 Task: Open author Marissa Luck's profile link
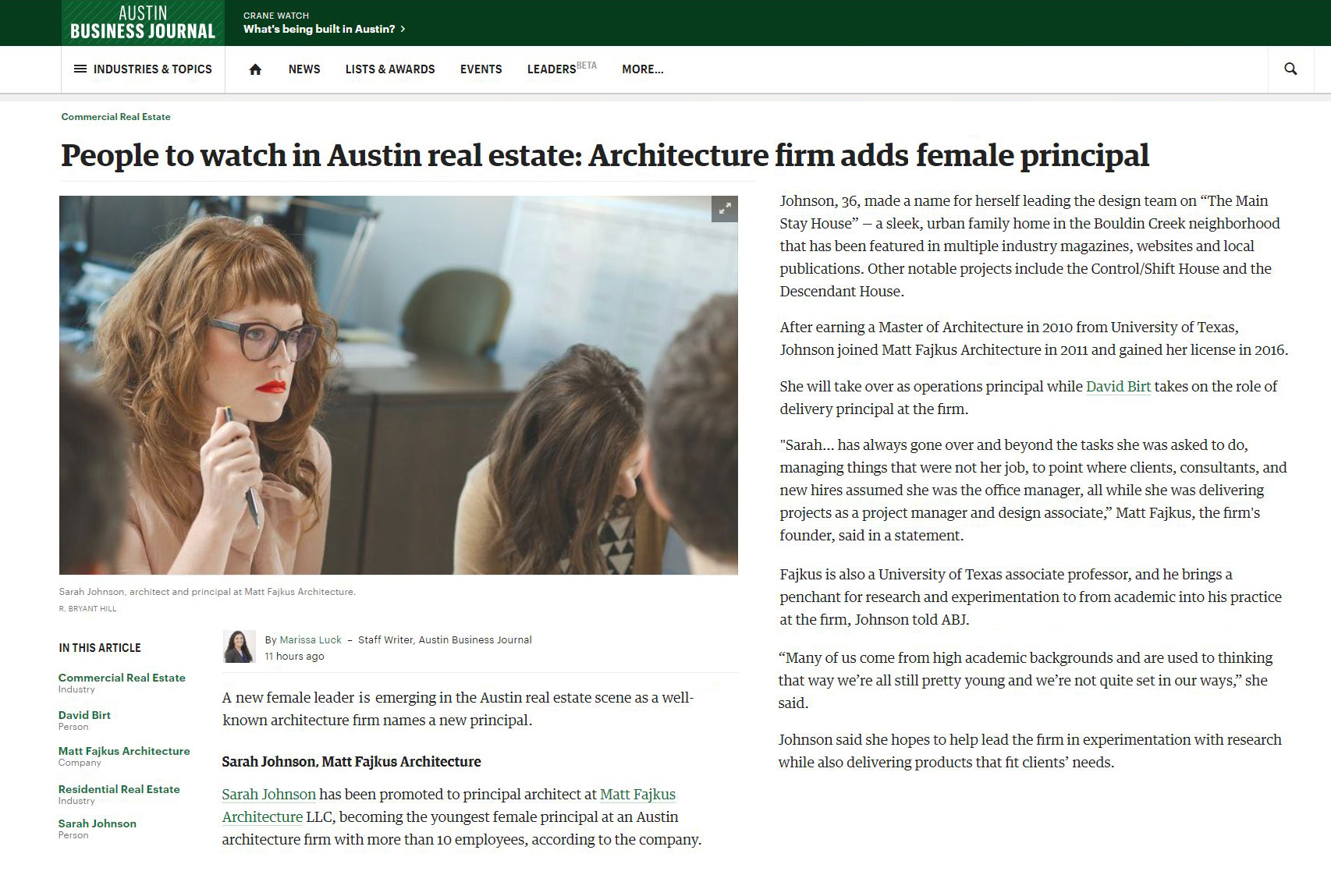(x=311, y=640)
